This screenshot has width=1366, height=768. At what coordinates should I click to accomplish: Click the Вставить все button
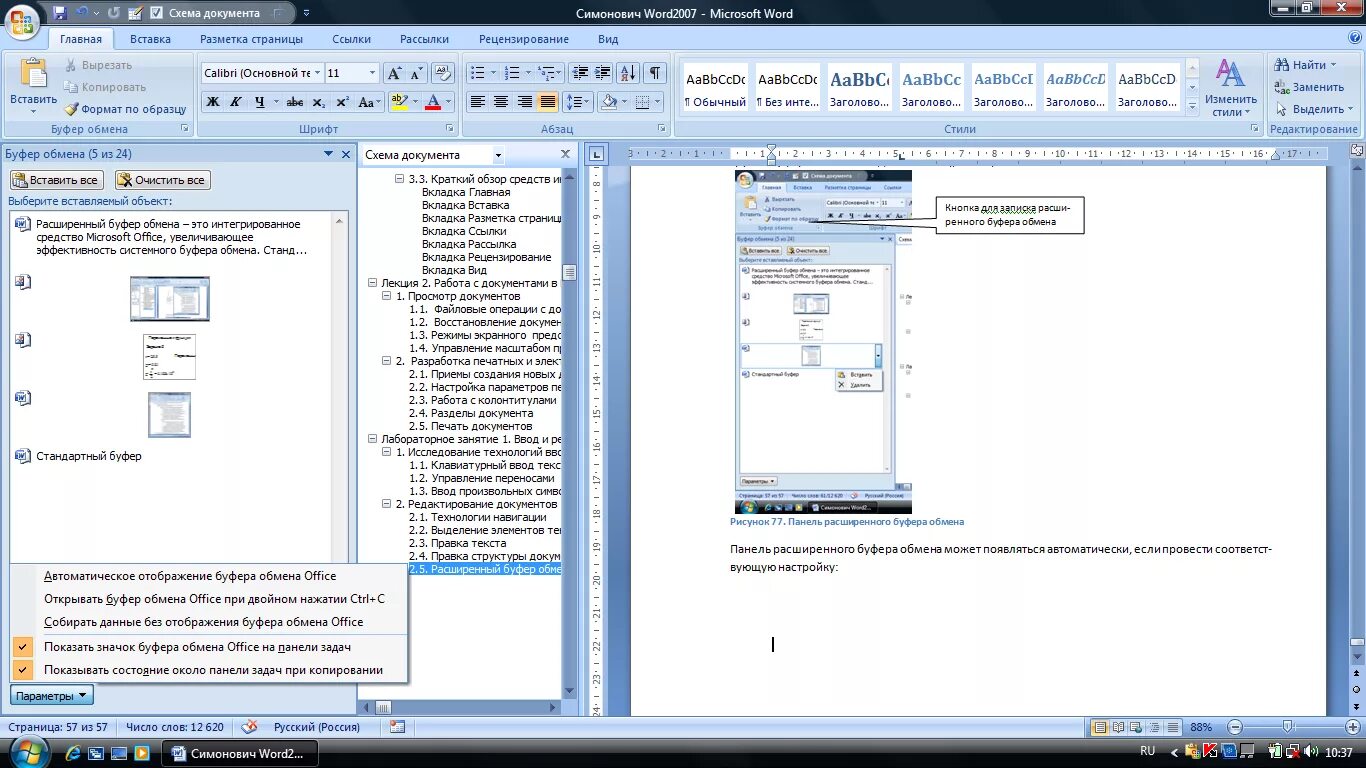pos(57,180)
